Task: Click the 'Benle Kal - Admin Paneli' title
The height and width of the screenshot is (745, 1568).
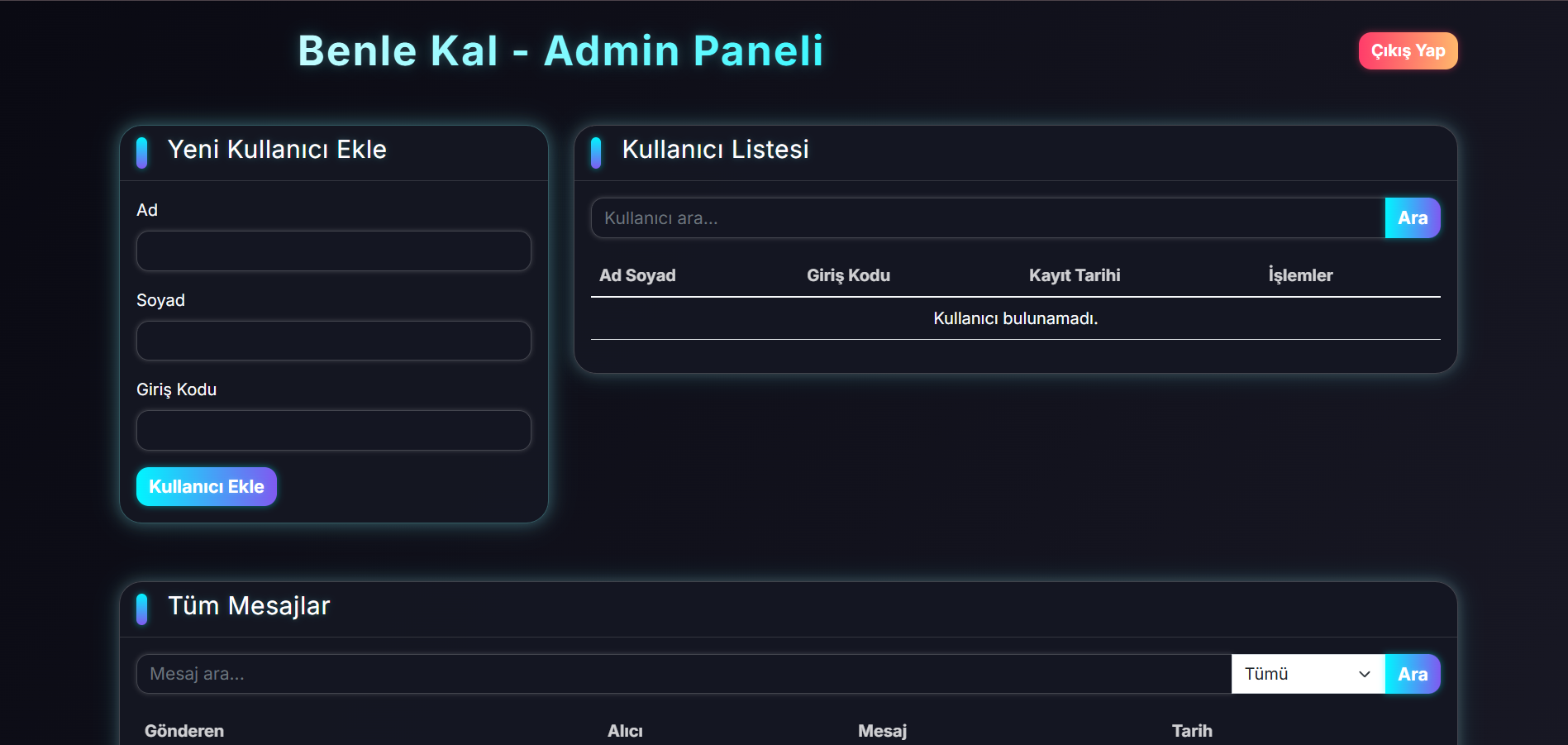Action: coord(560,51)
